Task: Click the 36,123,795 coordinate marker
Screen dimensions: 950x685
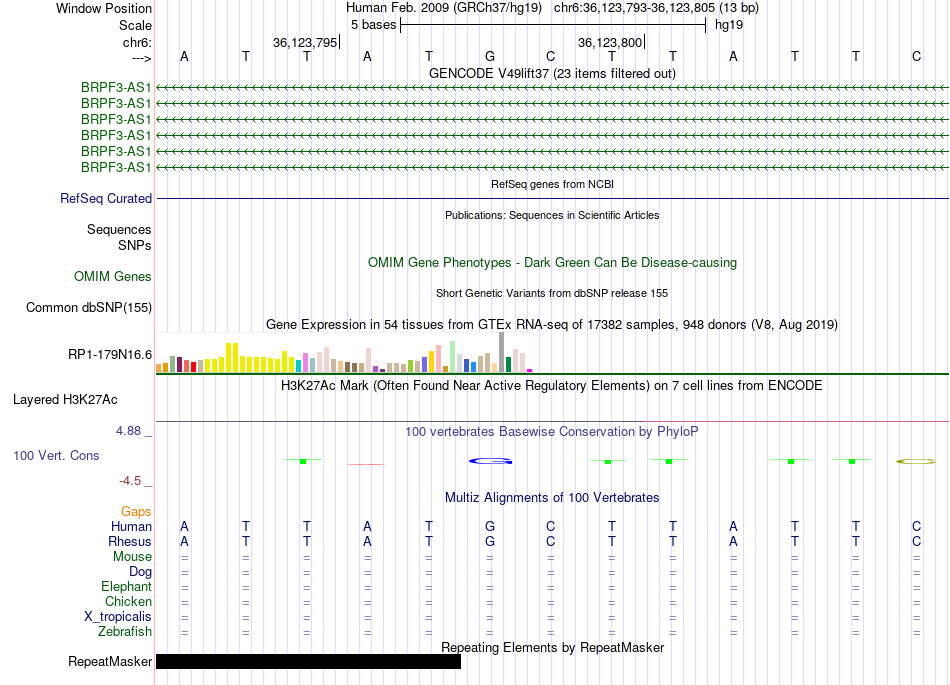Action: [x=305, y=42]
